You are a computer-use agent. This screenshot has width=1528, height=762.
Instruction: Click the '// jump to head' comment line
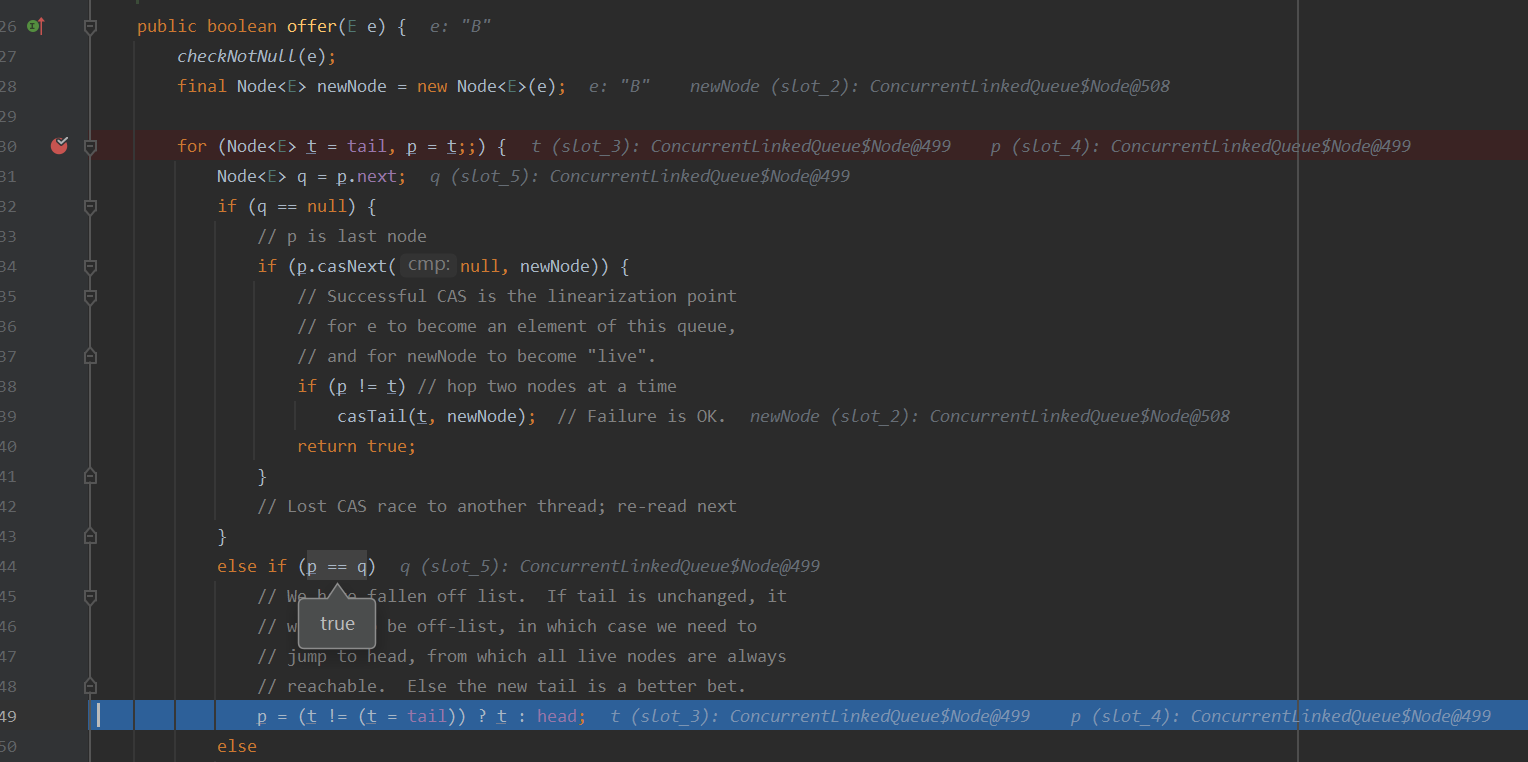[x=522, y=656]
